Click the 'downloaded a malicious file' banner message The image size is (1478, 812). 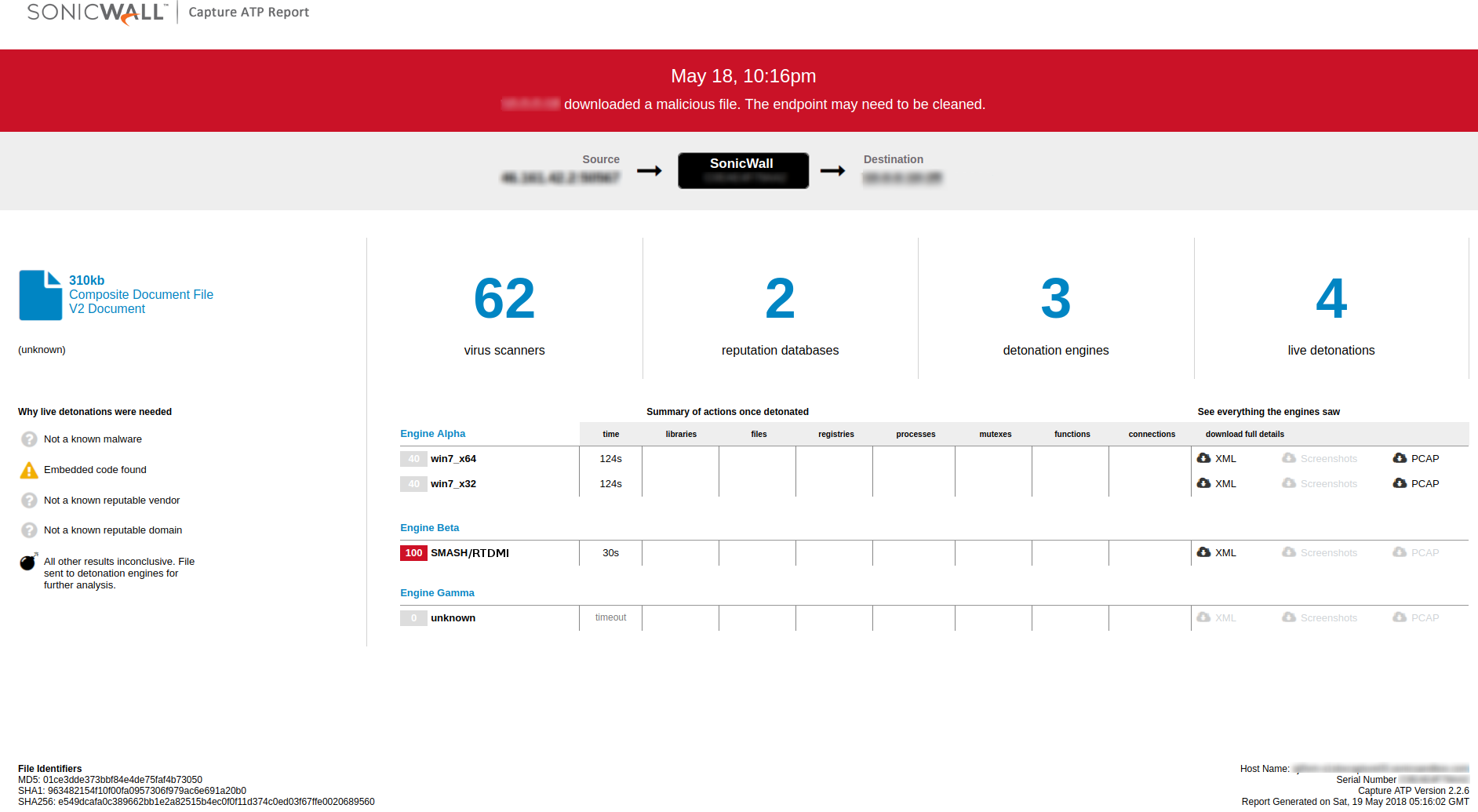[774, 104]
